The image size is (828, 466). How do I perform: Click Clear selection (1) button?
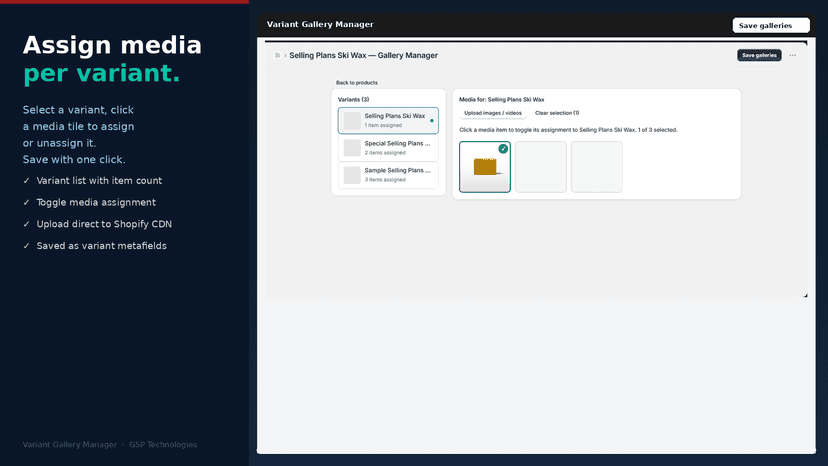[557, 113]
